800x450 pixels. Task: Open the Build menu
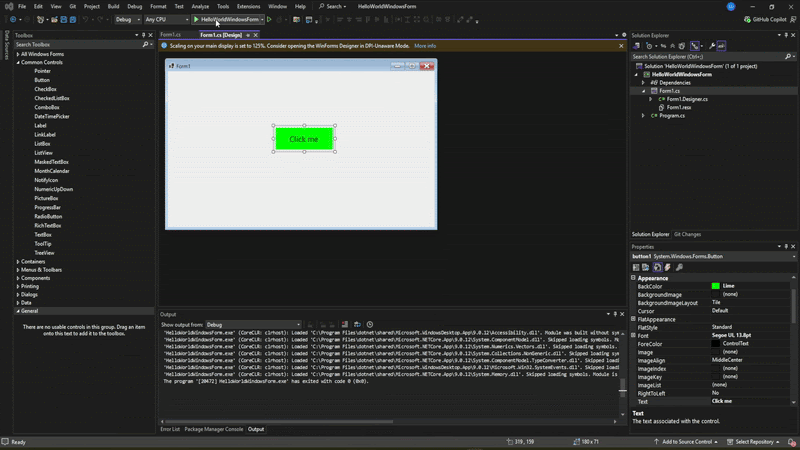[x=113, y=6]
